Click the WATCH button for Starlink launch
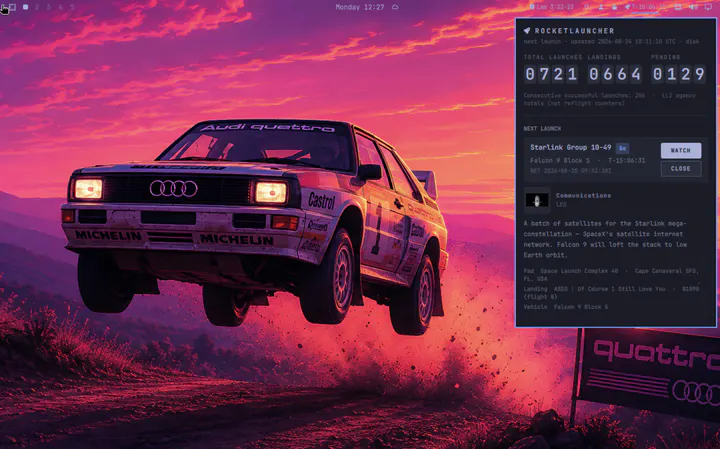720x449 pixels. (x=681, y=151)
